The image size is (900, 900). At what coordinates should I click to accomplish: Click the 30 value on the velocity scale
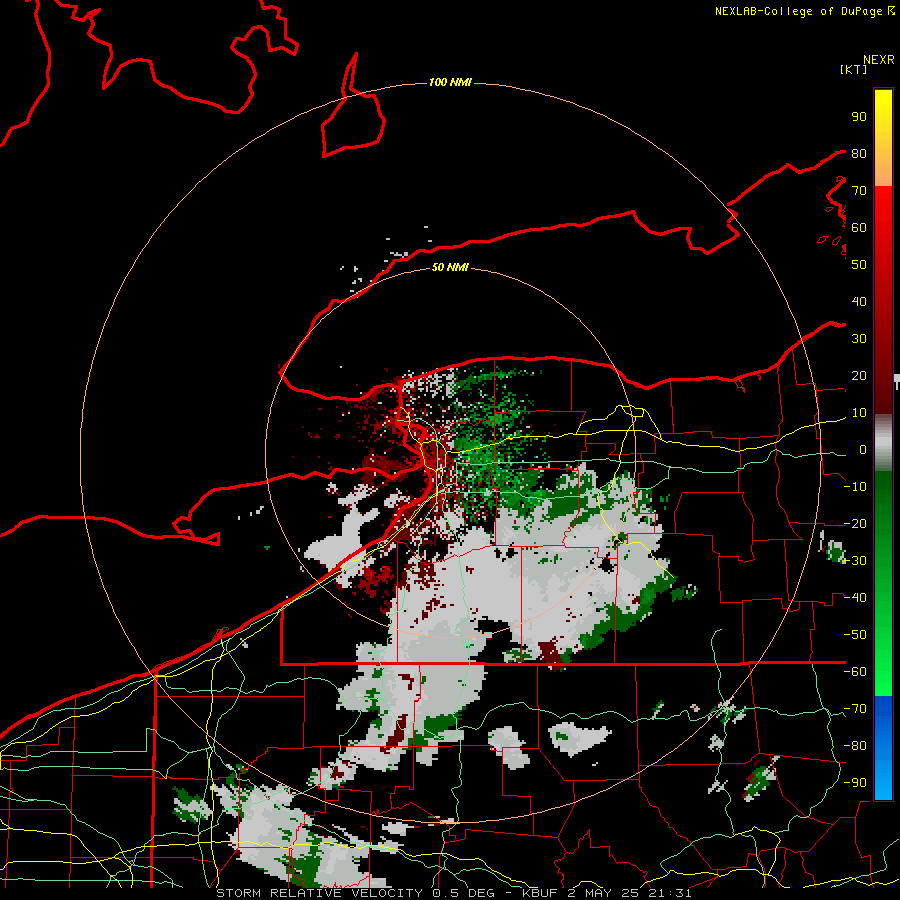click(859, 339)
